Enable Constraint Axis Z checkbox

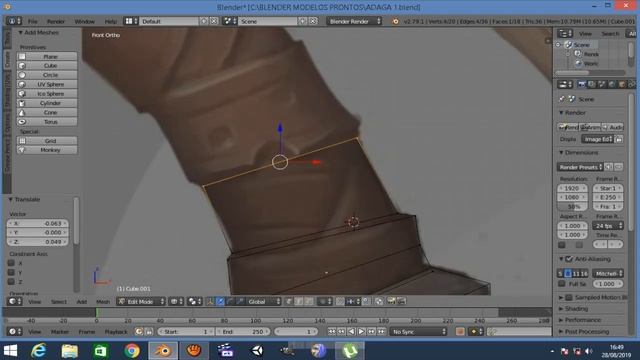(x=11, y=281)
